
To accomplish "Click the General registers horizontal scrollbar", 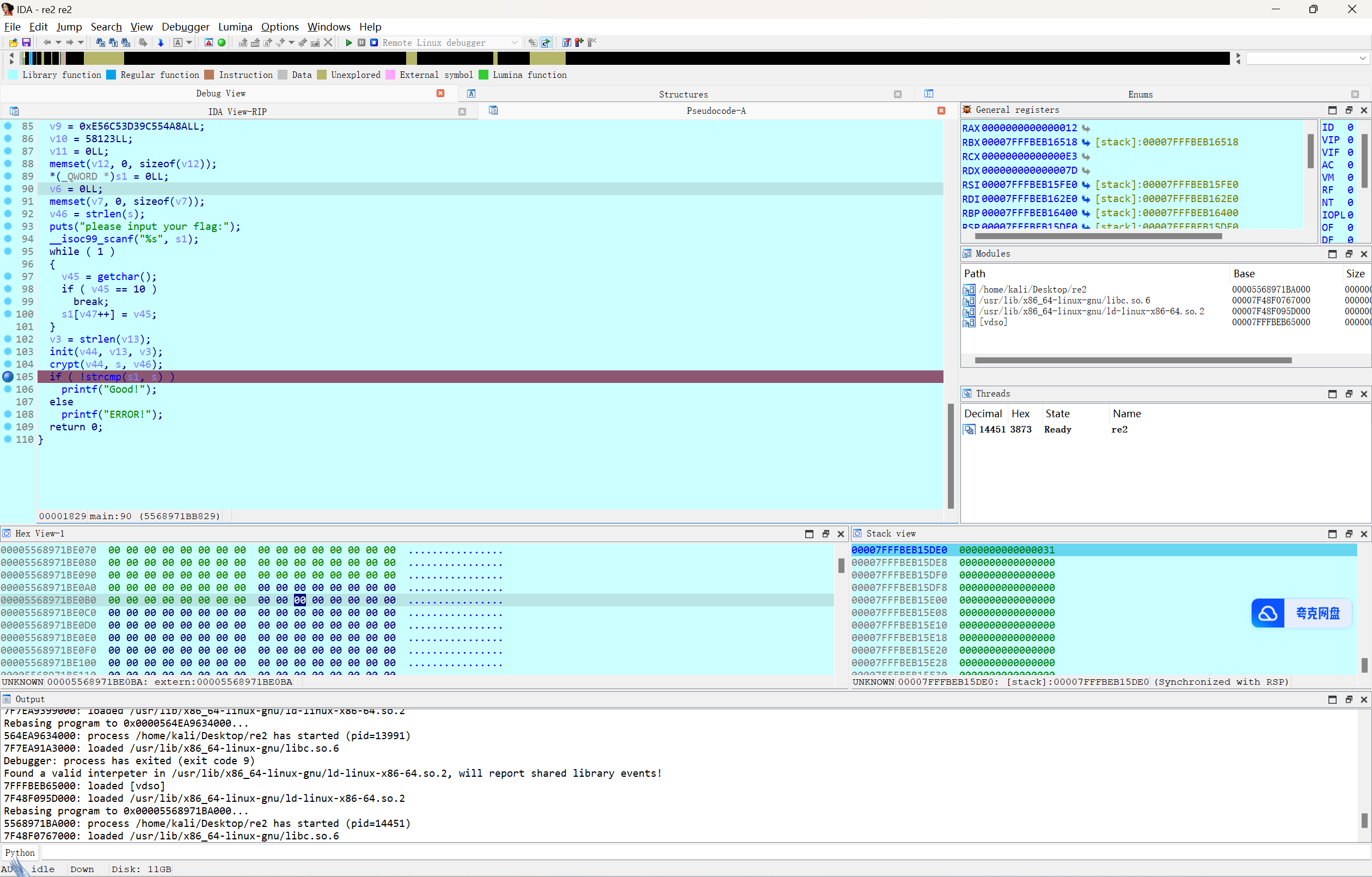I will pos(1098,236).
